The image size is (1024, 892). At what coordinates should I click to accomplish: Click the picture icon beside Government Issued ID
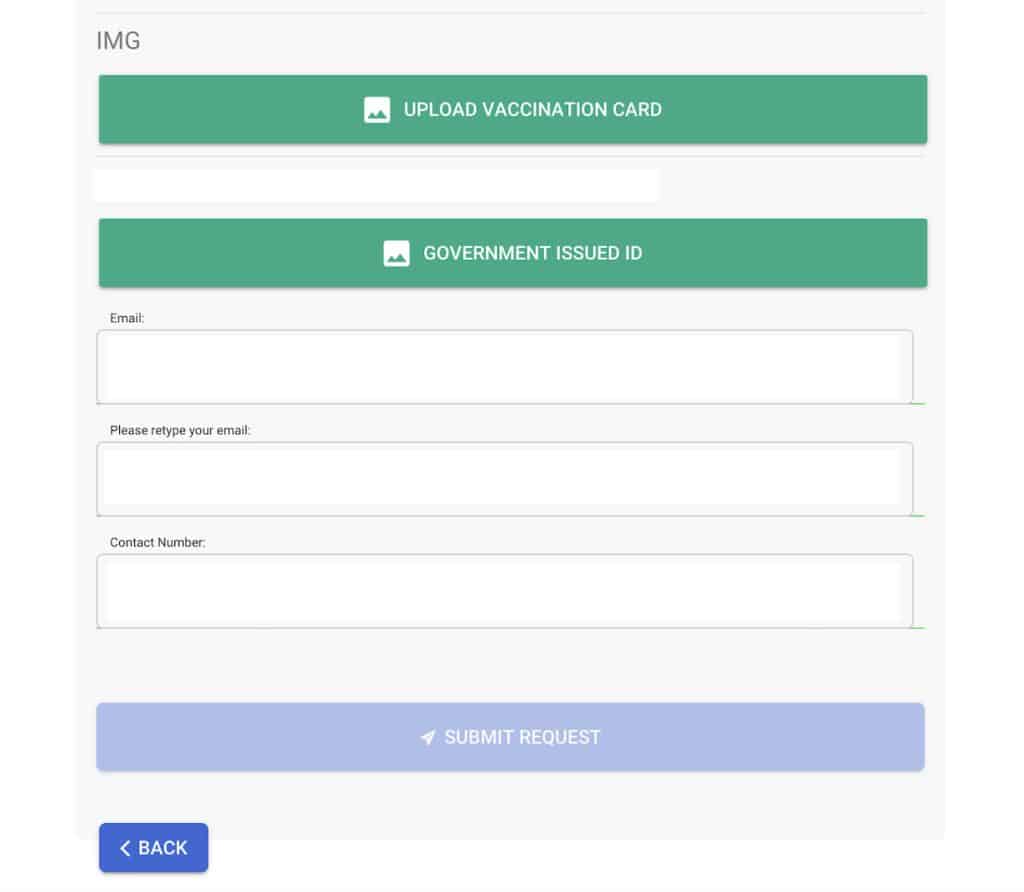(x=396, y=254)
